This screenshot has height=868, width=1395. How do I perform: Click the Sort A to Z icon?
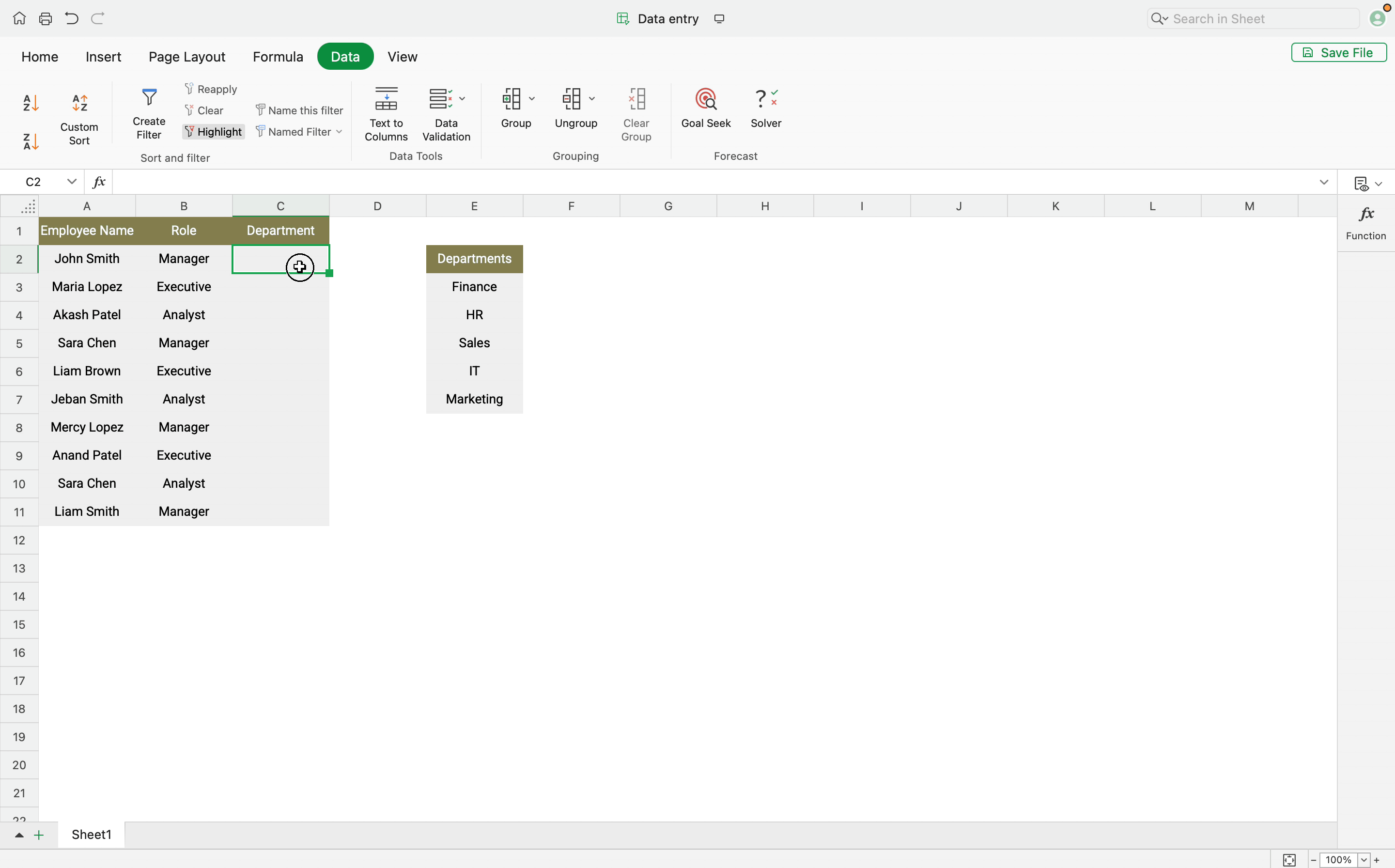(31, 103)
